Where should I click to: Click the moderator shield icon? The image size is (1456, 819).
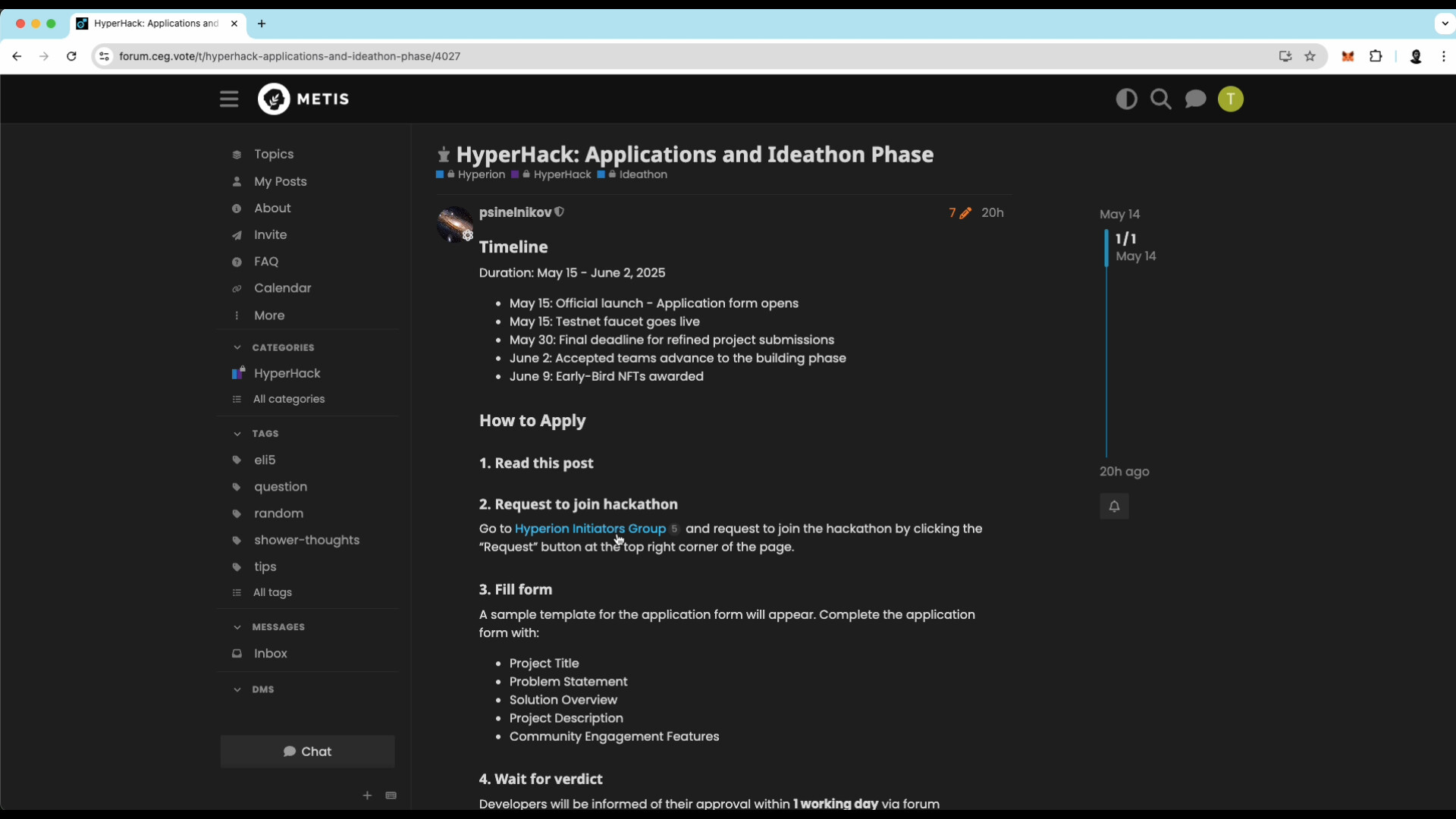[560, 212]
